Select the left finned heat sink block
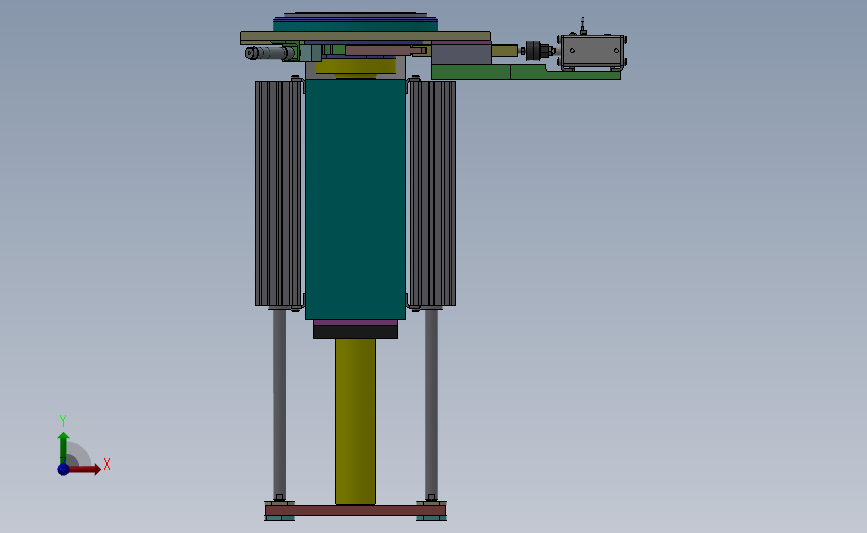Viewport: 867px width, 533px height. (279, 194)
